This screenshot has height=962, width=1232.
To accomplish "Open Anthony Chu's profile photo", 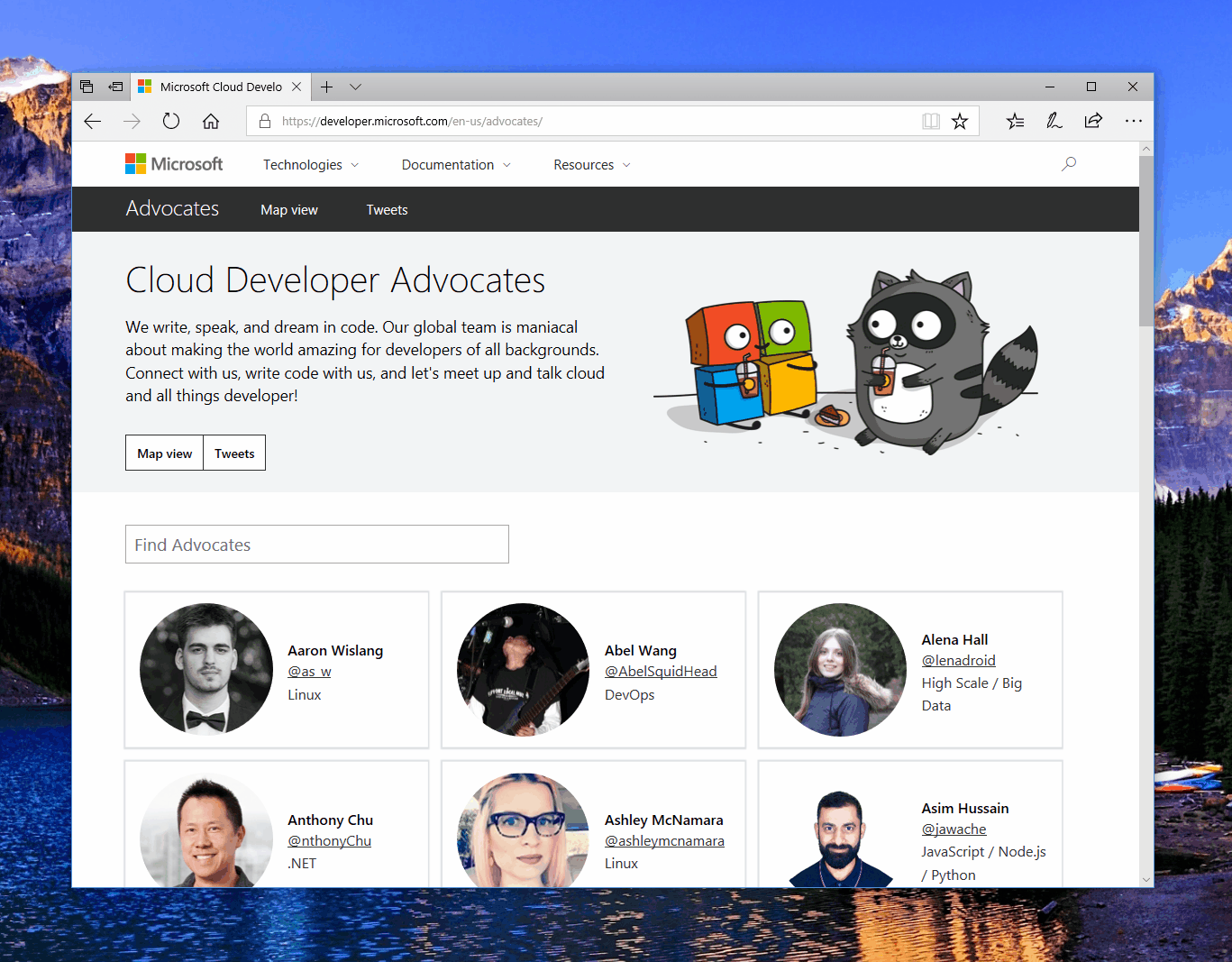I will click(x=206, y=830).
